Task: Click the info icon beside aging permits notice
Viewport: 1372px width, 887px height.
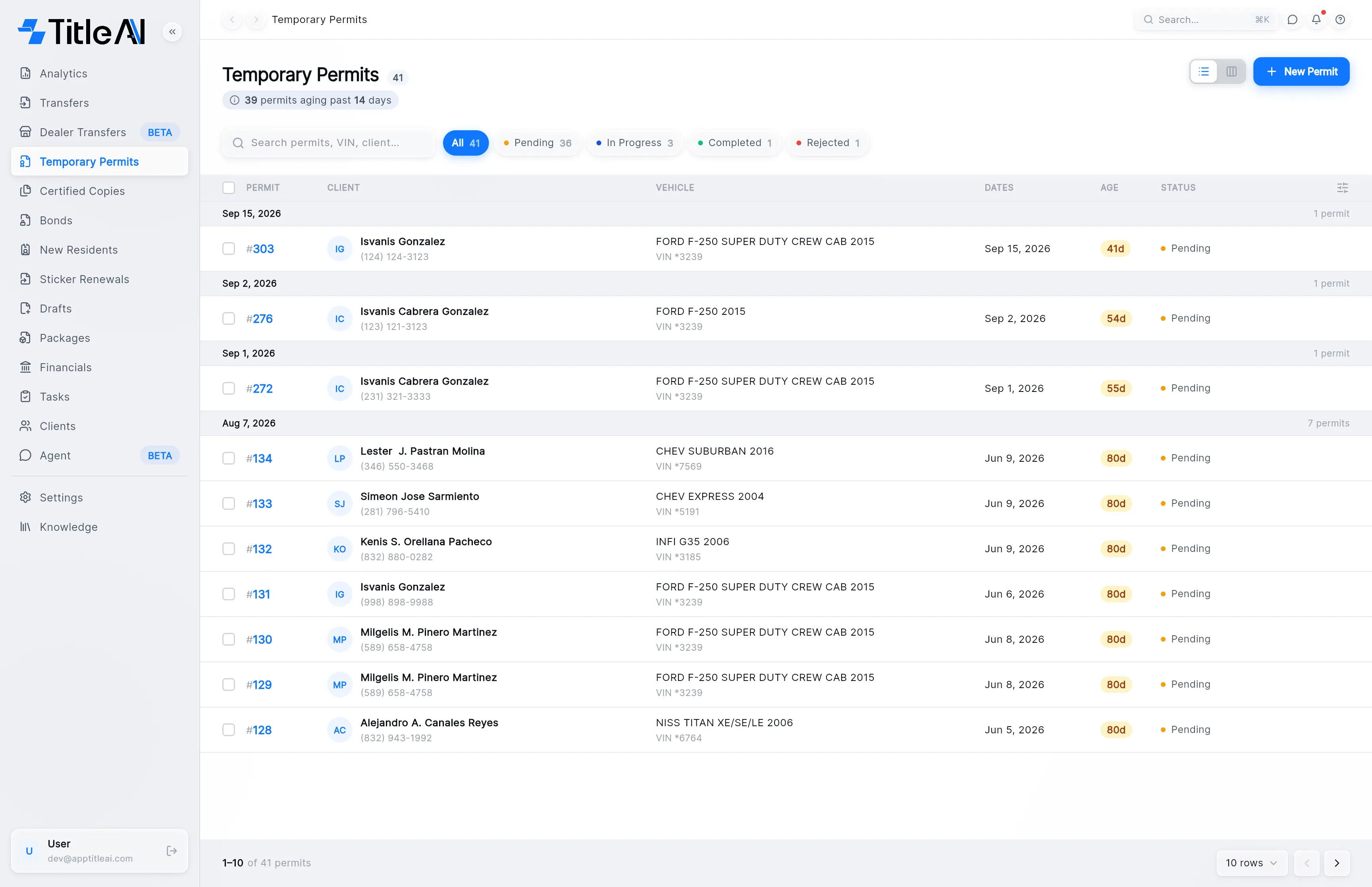Action: 235,100
